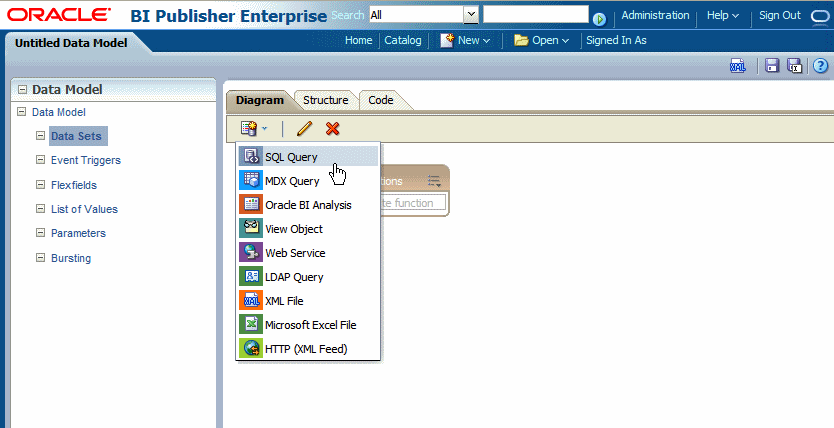This screenshot has width=834, height=428.
Task: Open the Catalog link
Action: 403,40
